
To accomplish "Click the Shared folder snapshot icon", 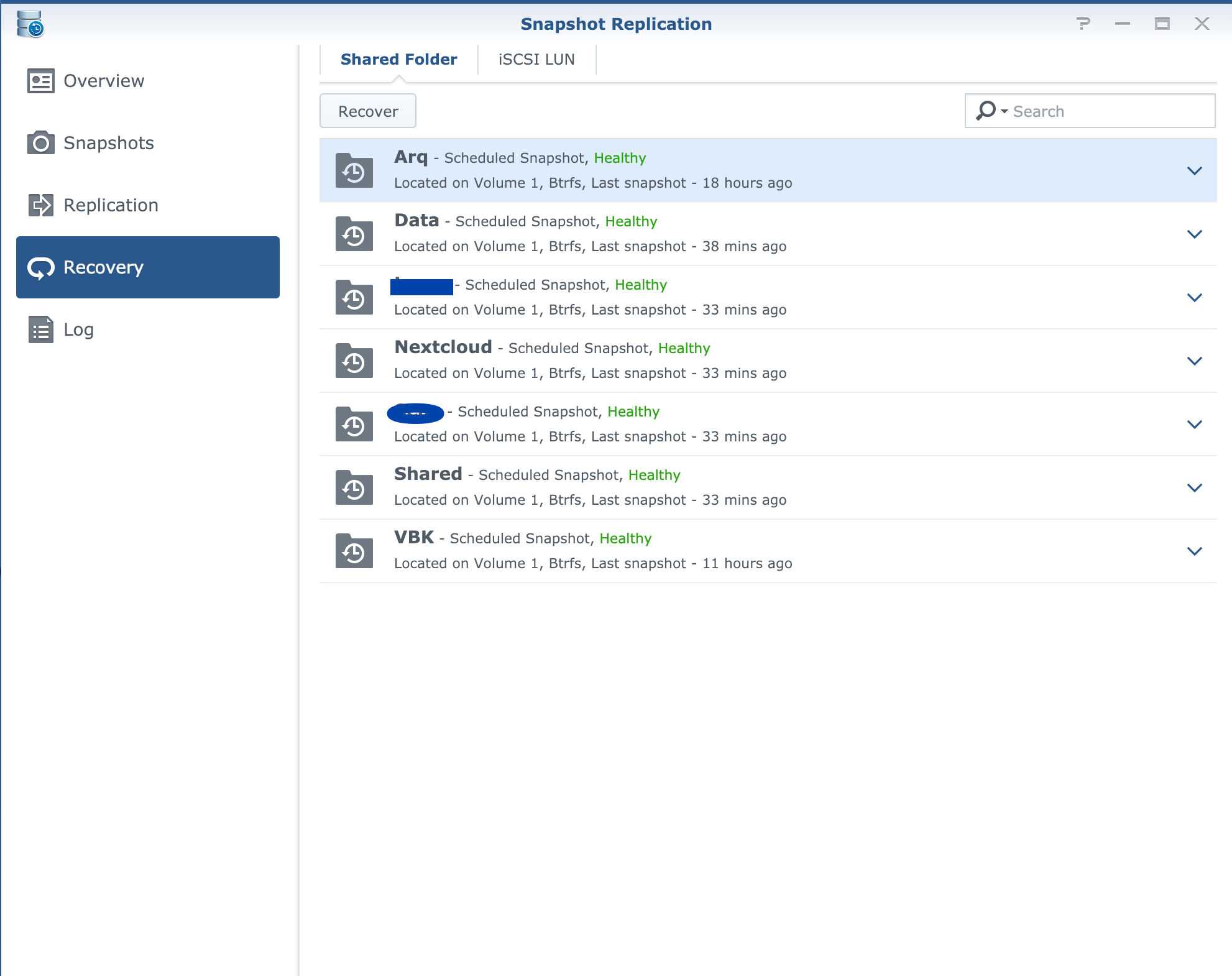I will pyautogui.click(x=354, y=487).
